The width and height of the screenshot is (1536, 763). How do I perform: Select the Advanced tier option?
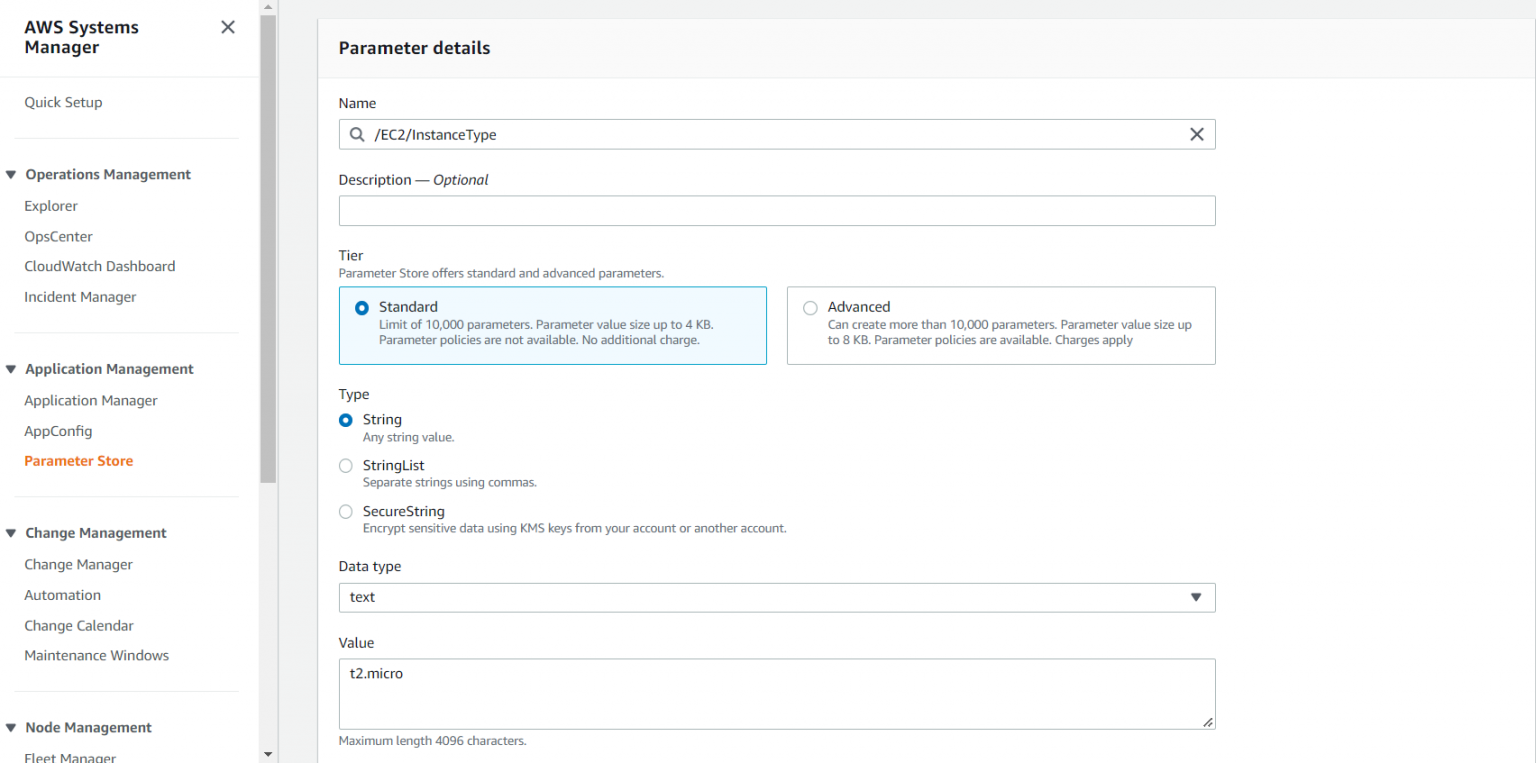(810, 308)
